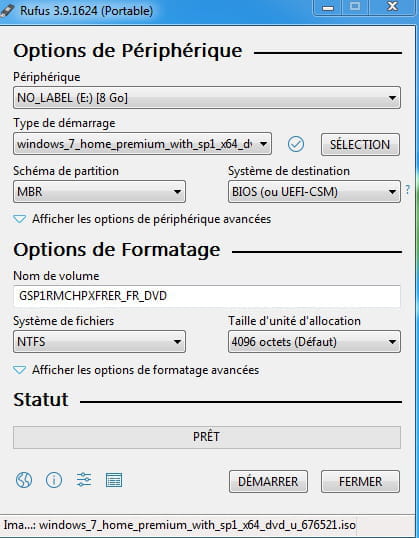
Task: Click the blue question mark help icon
Action: [408, 189]
